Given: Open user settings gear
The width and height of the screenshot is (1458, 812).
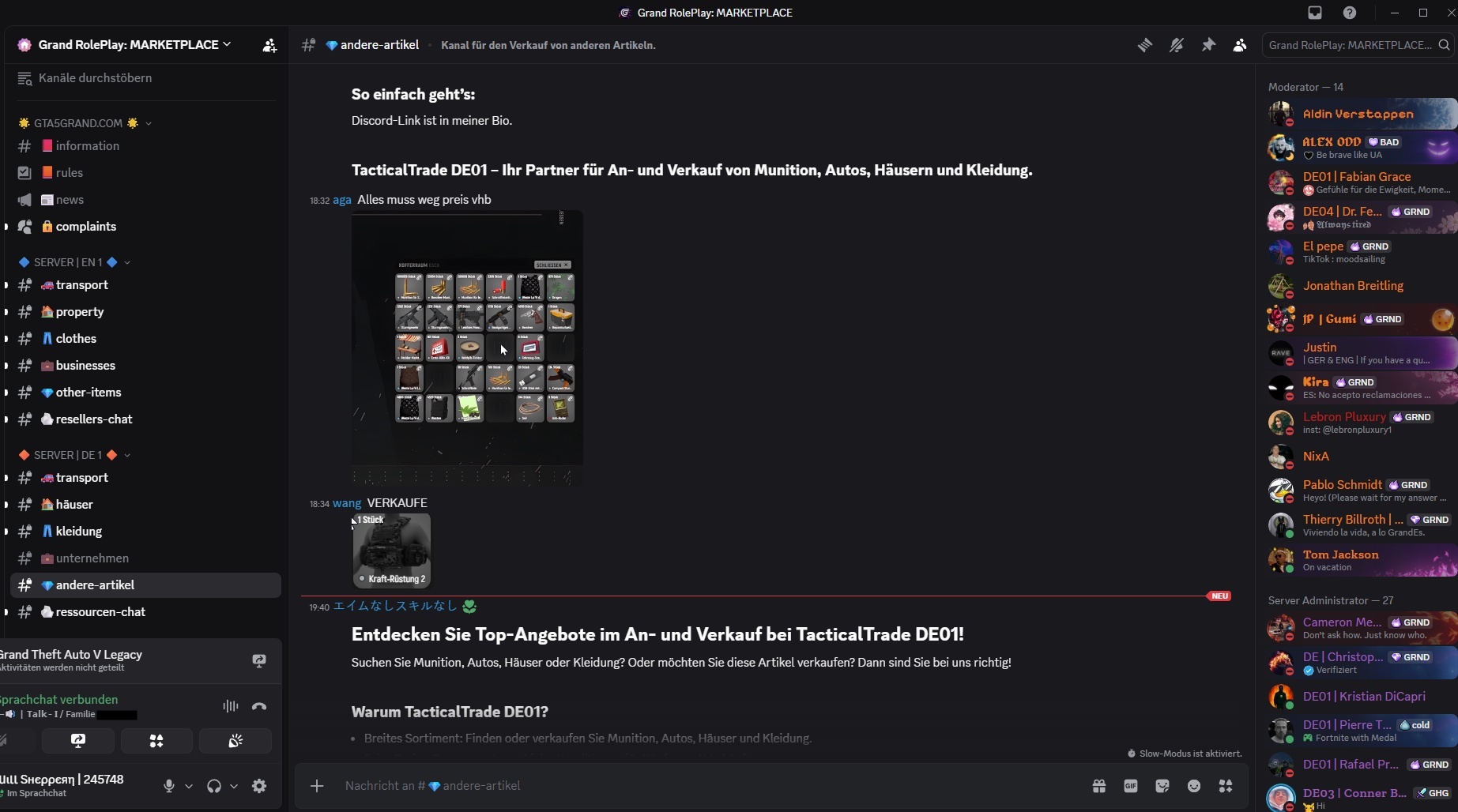Looking at the screenshot, I should (259, 786).
